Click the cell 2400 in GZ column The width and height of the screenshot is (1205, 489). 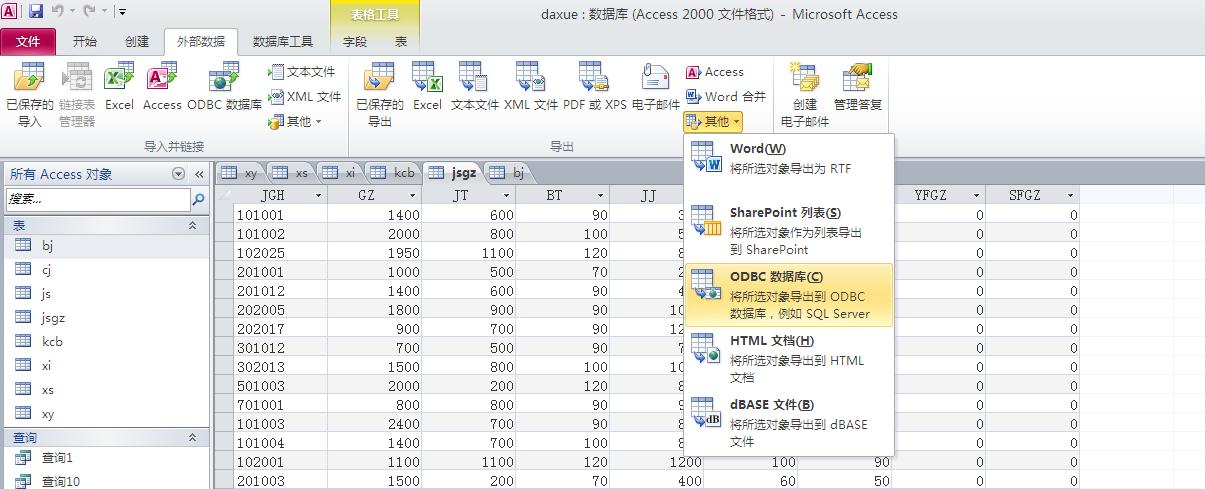pos(375,424)
